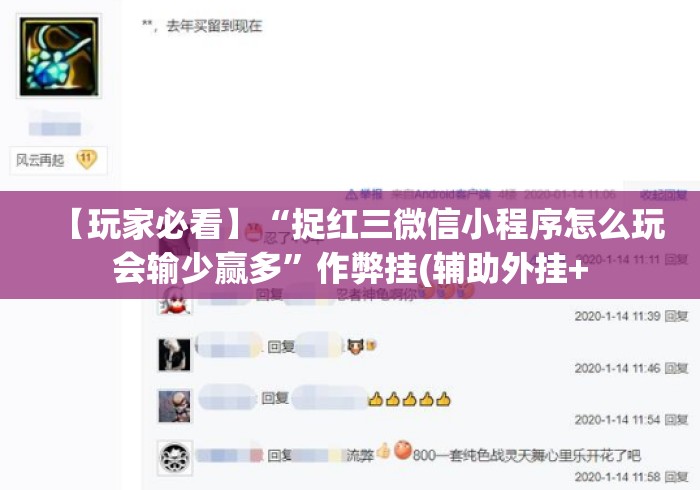
Task: Click the five thumbs-up emoji row
Action: (x=409, y=399)
